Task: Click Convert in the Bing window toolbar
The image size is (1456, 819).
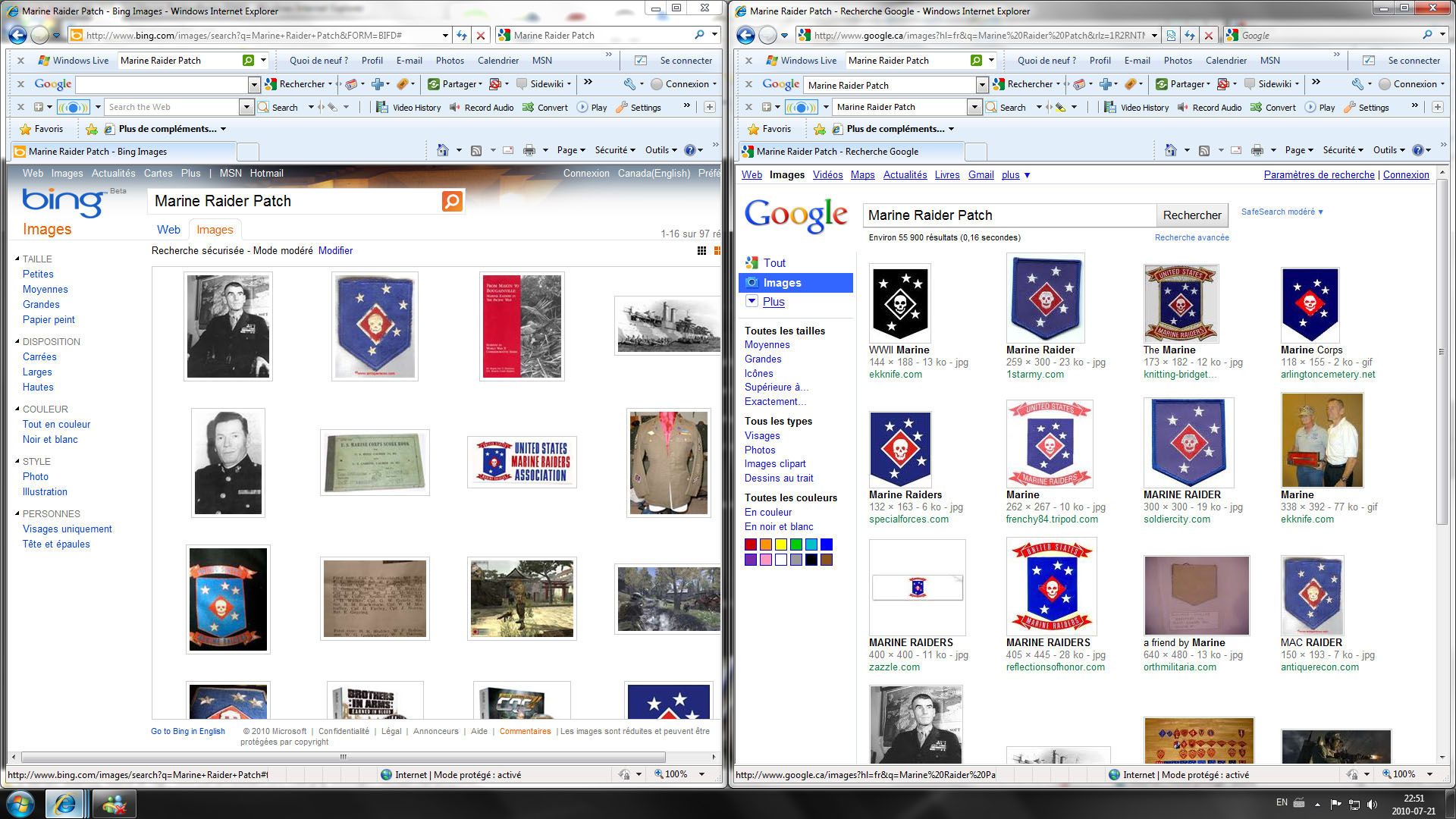Action: [545, 108]
